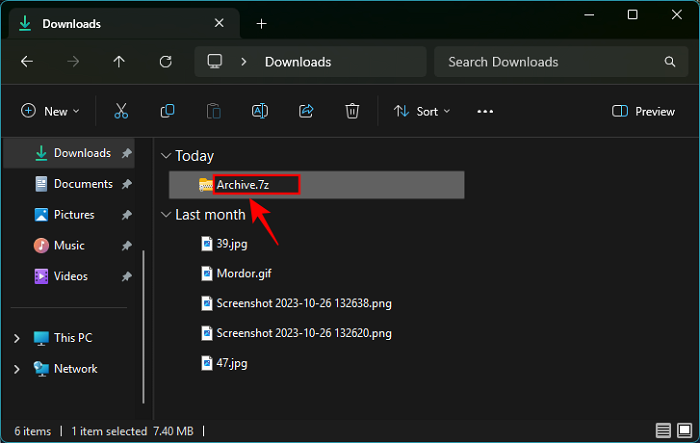
Task: Click the Delete trash icon
Action: click(x=352, y=111)
